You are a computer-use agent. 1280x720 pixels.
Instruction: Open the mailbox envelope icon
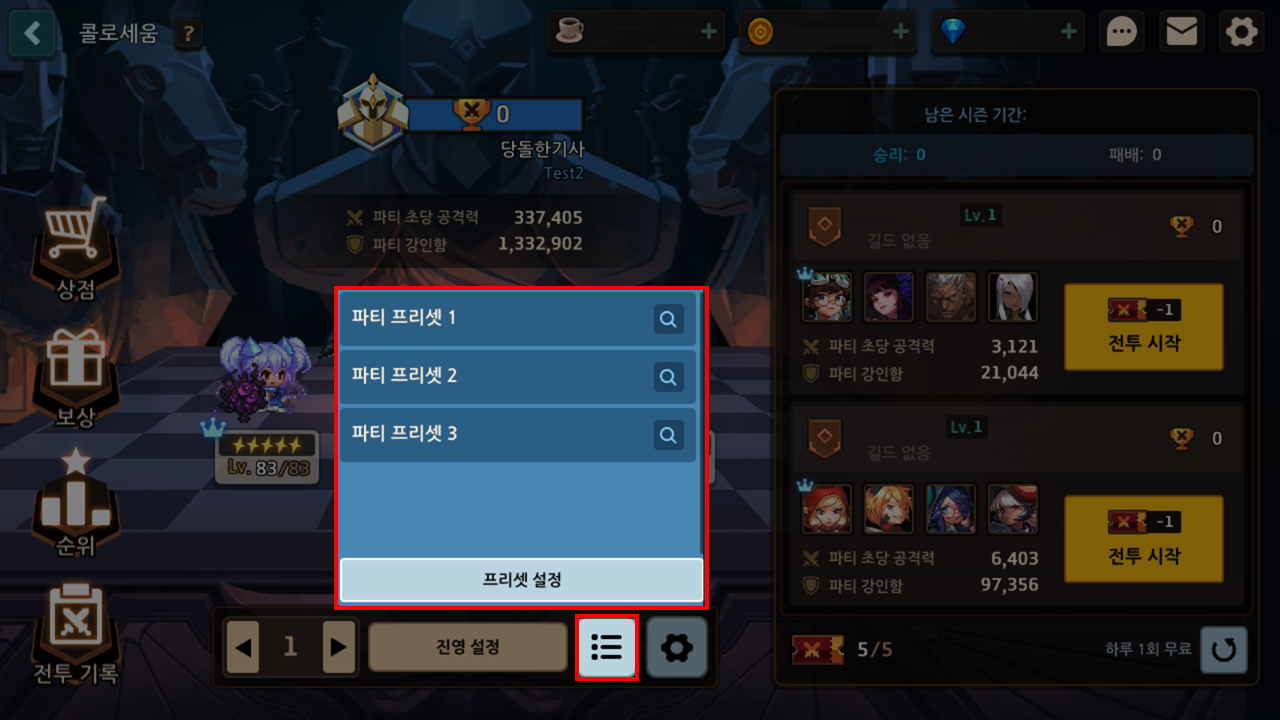1182,32
